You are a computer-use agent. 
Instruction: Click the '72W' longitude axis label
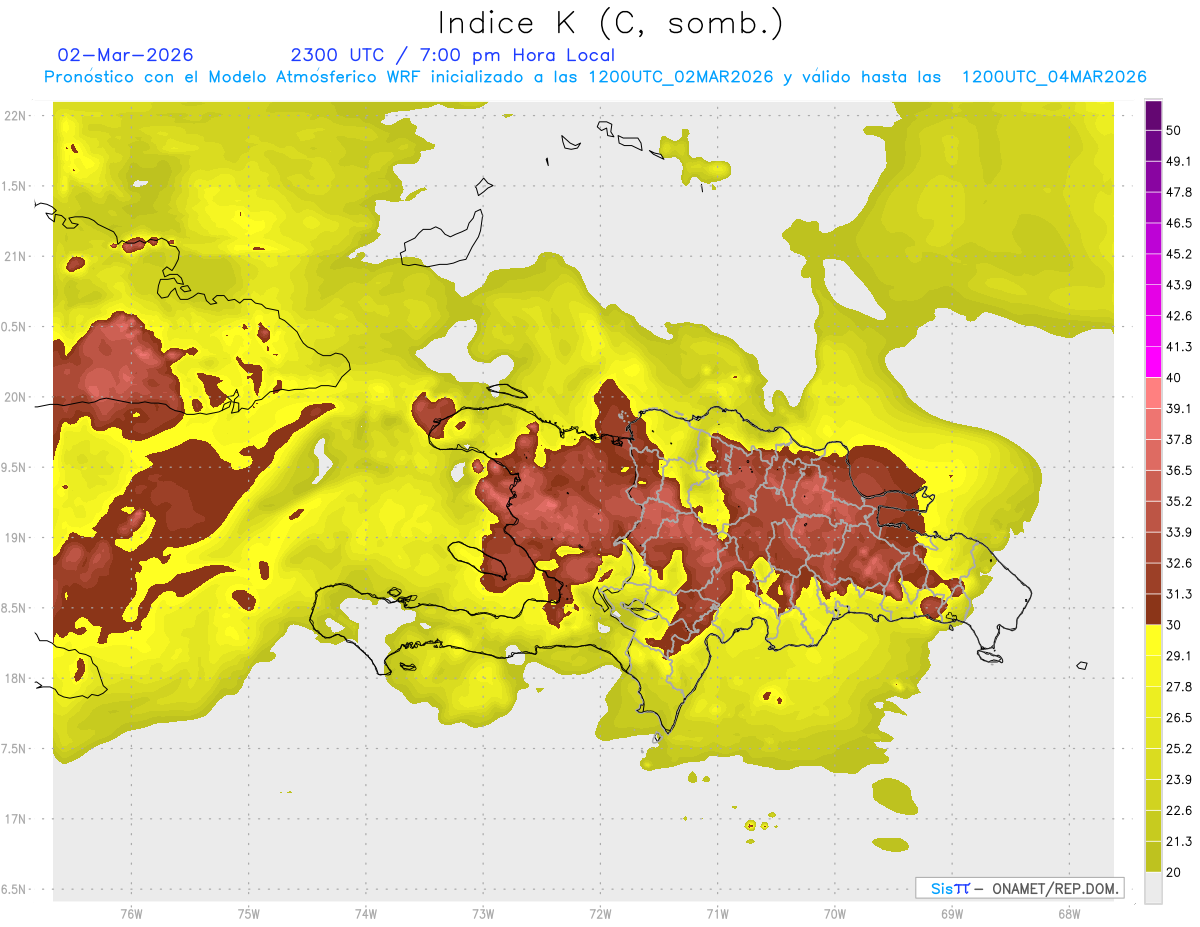(x=600, y=914)
